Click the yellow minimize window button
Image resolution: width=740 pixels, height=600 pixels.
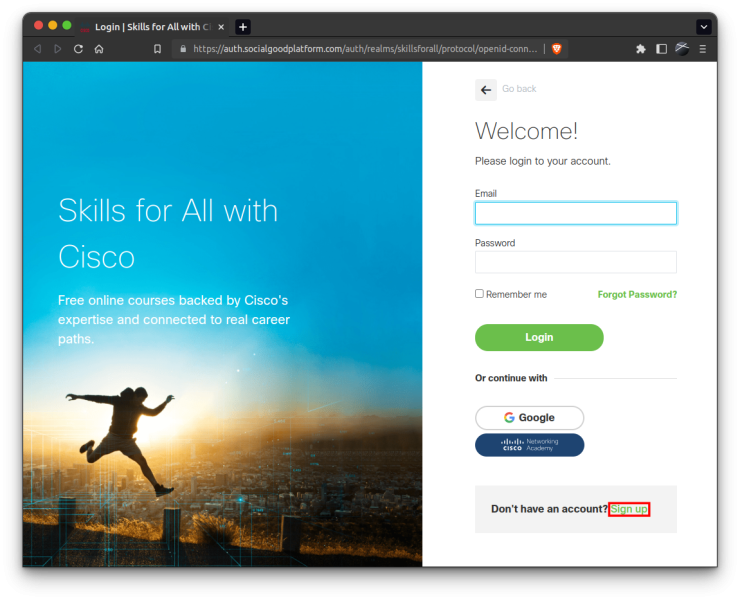53,25
